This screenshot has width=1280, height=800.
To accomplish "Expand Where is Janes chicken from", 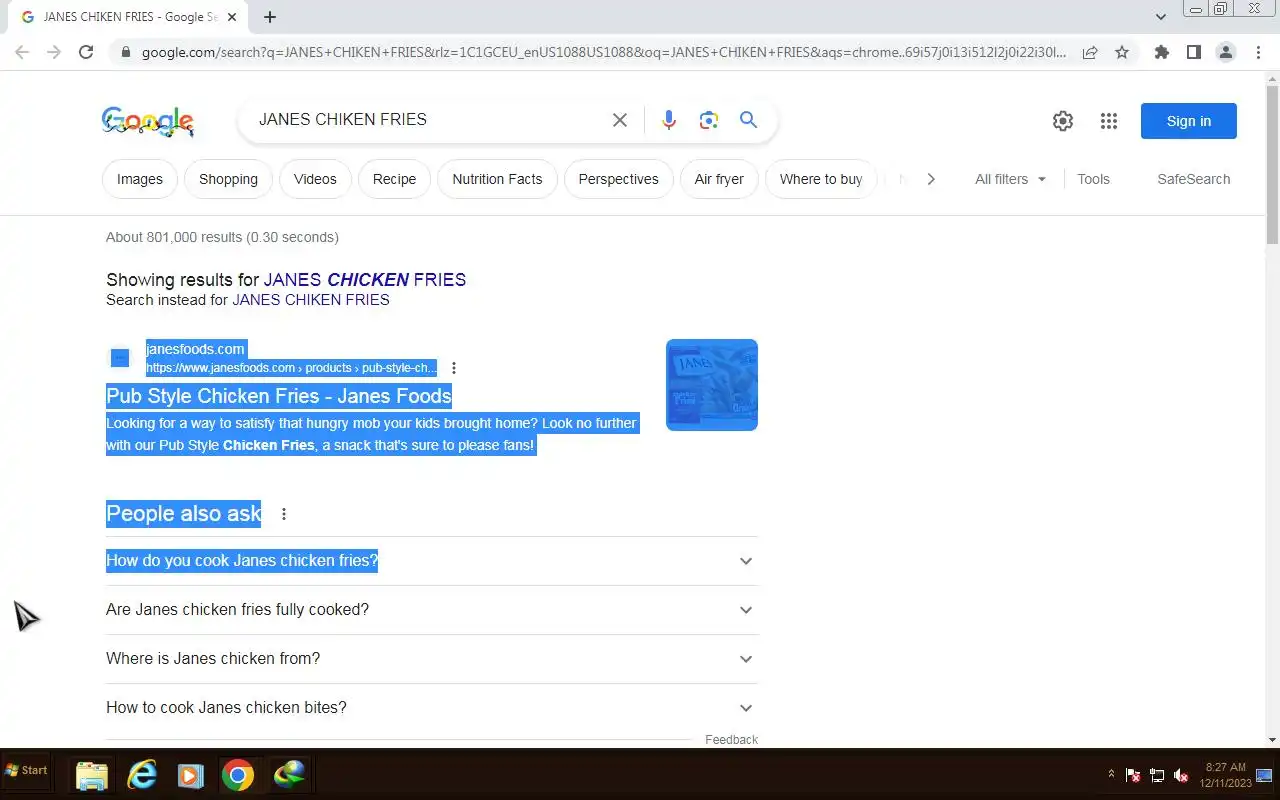I will 432,659.
